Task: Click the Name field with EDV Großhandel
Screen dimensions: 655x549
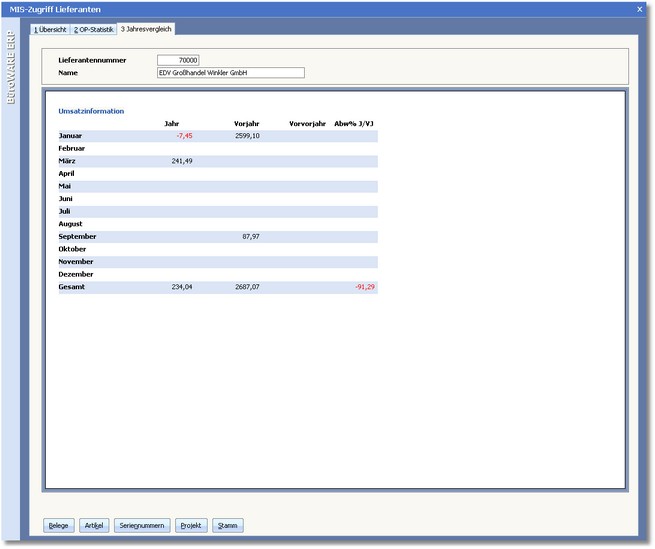Action: [x=230, y=73]
